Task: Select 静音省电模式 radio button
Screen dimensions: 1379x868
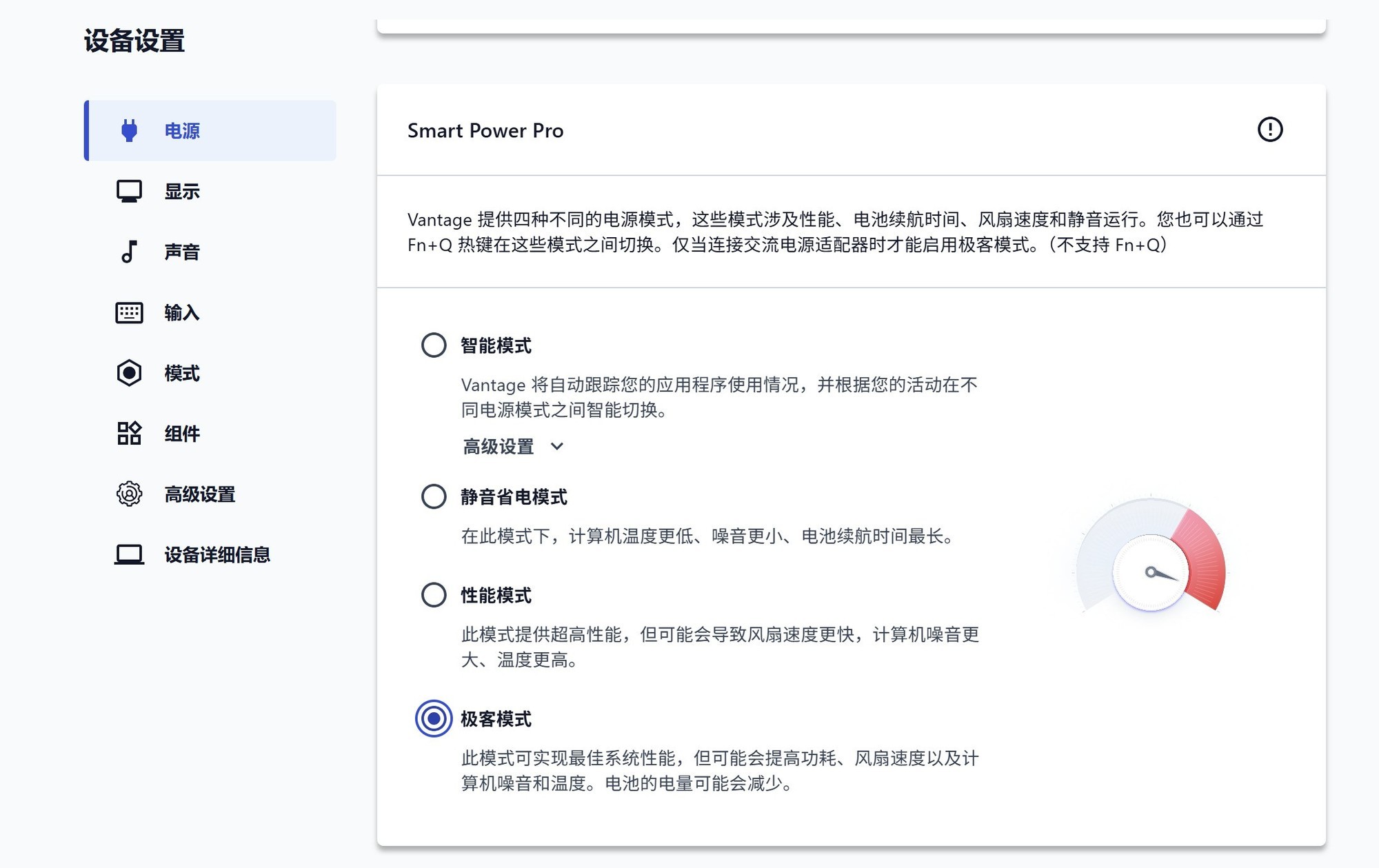Action: tap(434, 496)
